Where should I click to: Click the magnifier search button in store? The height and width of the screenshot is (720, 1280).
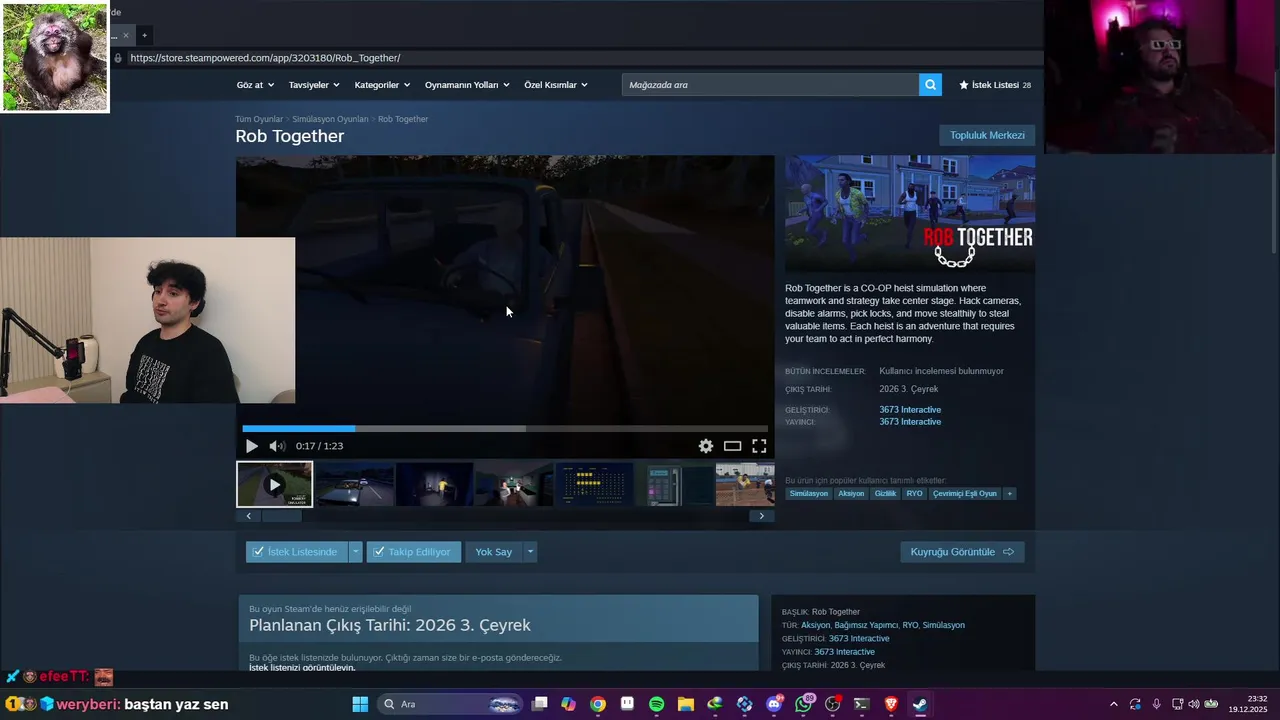tap(930, 85)
